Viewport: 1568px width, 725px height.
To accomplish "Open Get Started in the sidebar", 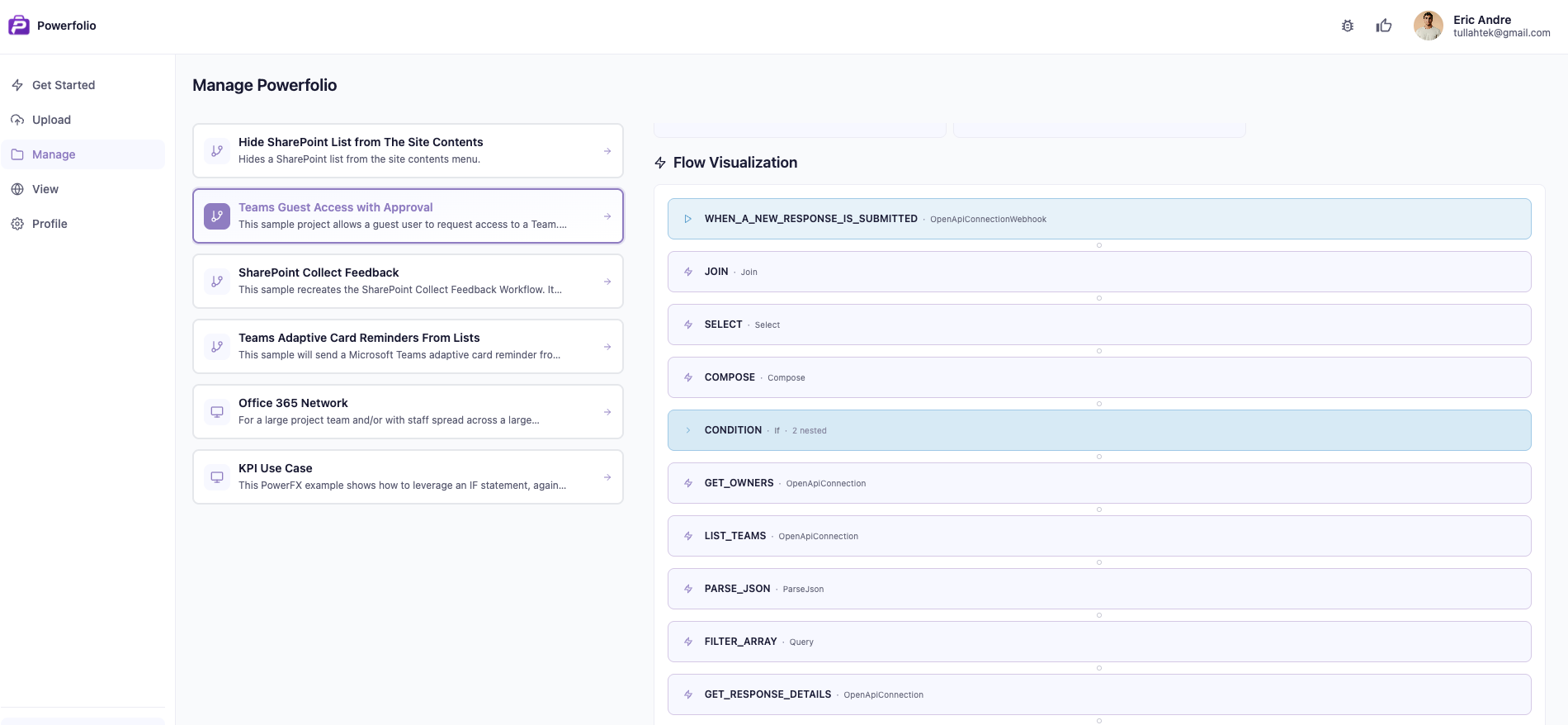I will (64, 85).
